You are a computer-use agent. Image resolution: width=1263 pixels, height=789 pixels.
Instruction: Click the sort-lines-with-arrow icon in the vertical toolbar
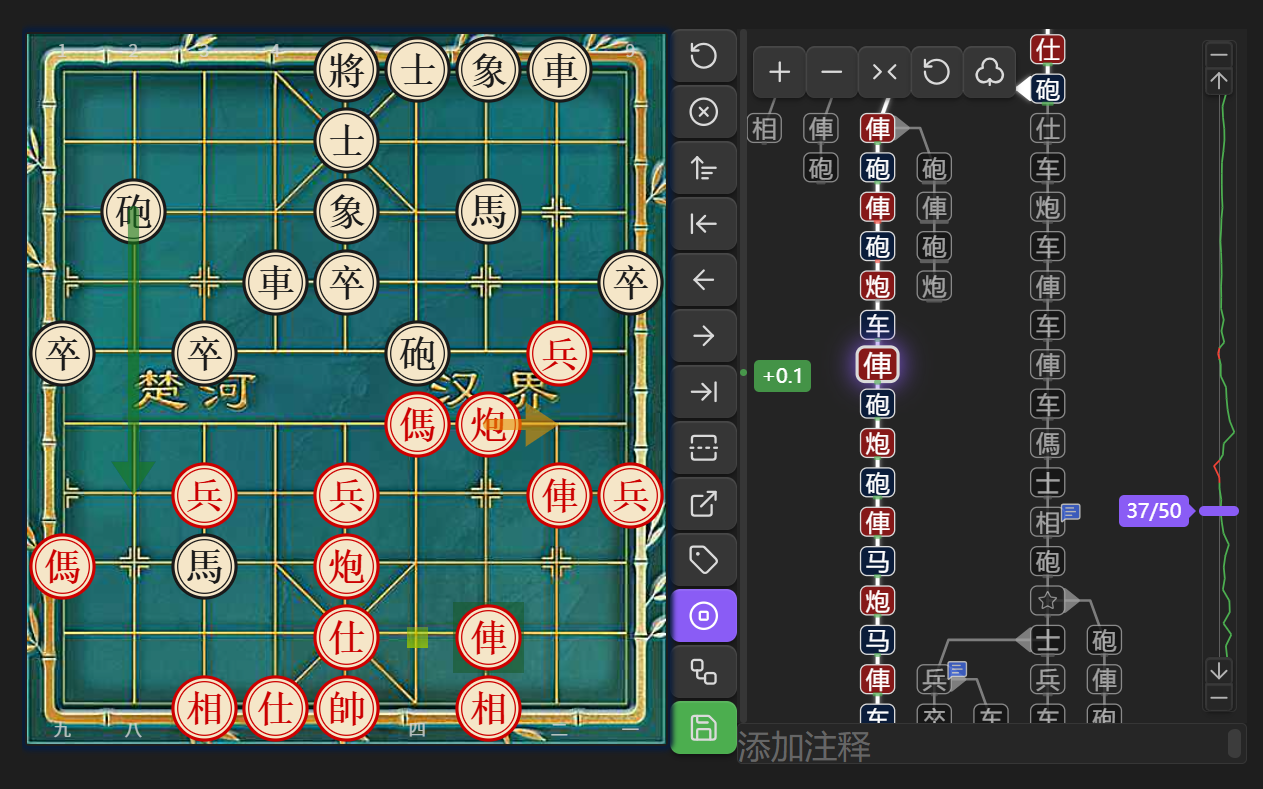point(704,167)
